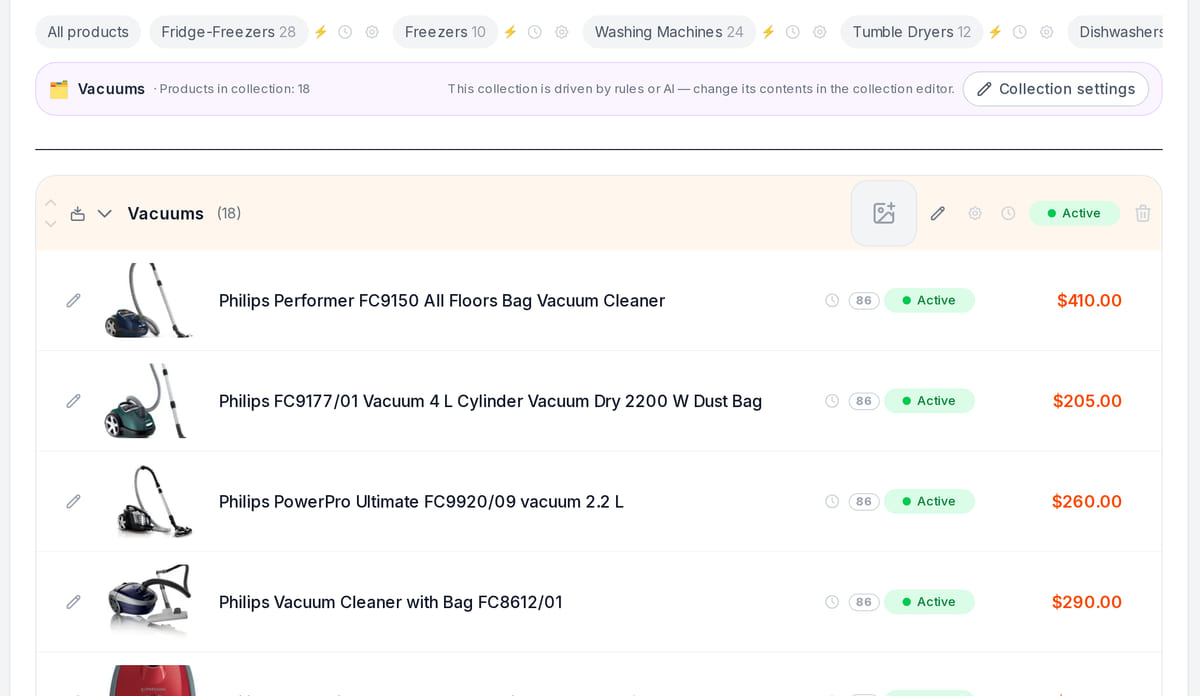Click the (18) count beside Vacuums heading

pos(229,213)
